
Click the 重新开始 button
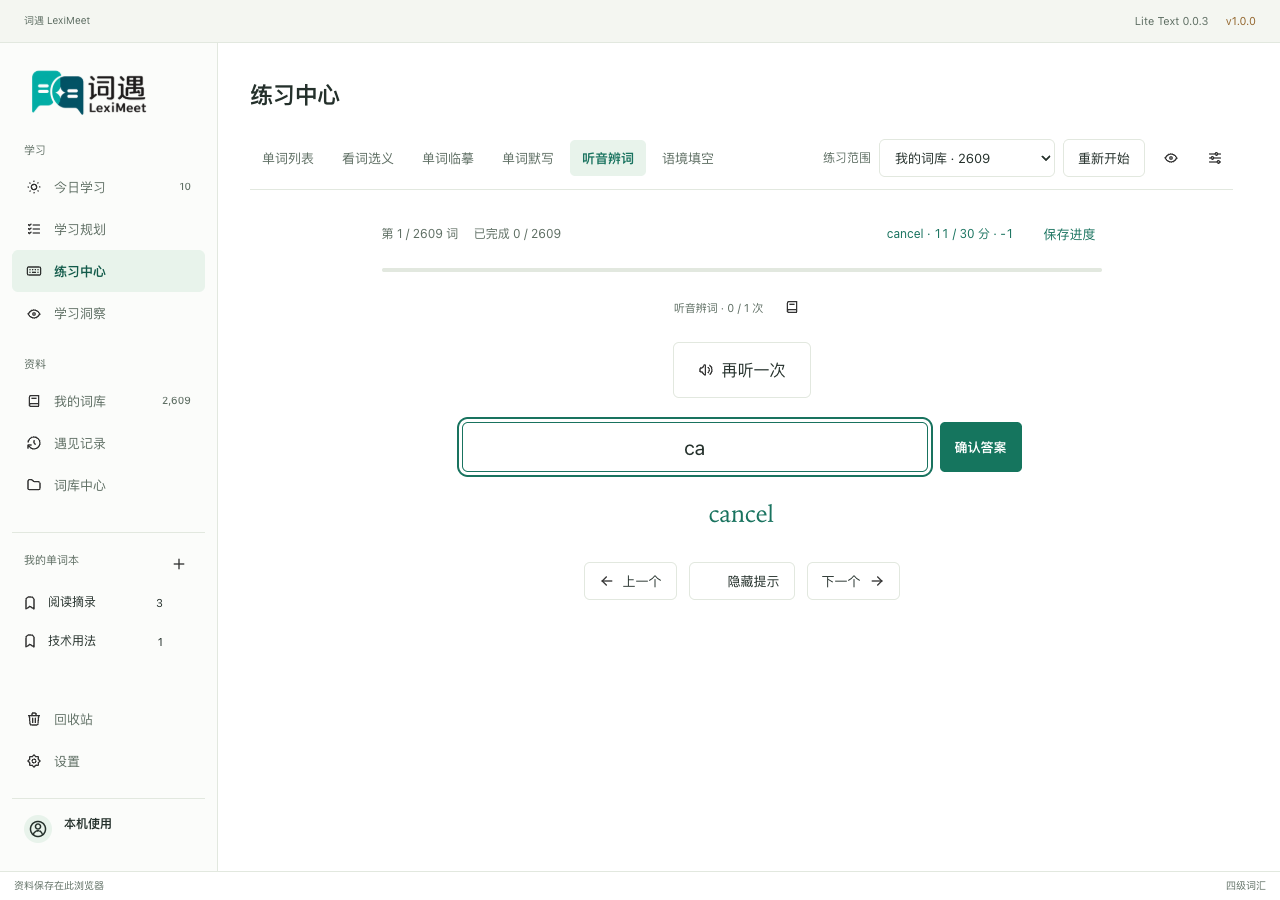tap(1104, 158)
